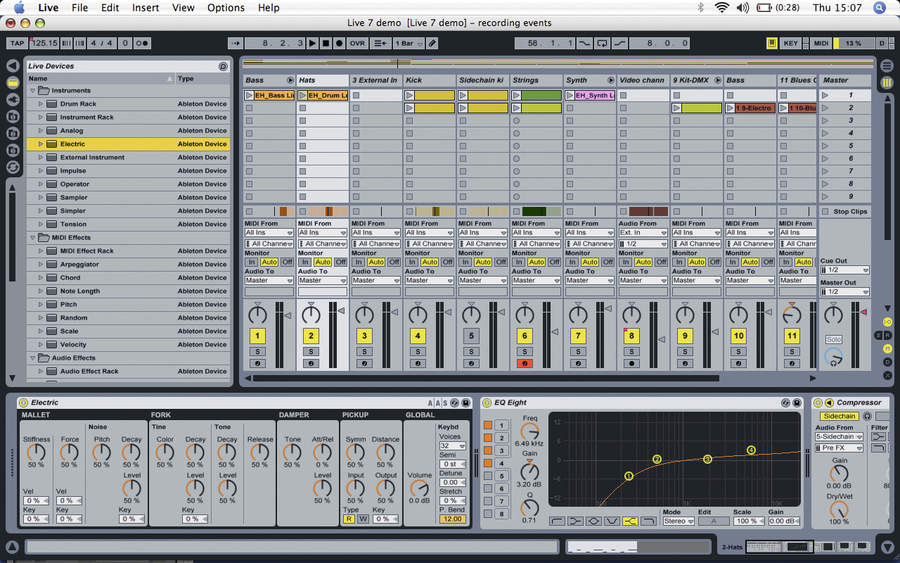This screenshot has width=900, height=563.
Task: Open the View menu
Action: tap(183, 7)
